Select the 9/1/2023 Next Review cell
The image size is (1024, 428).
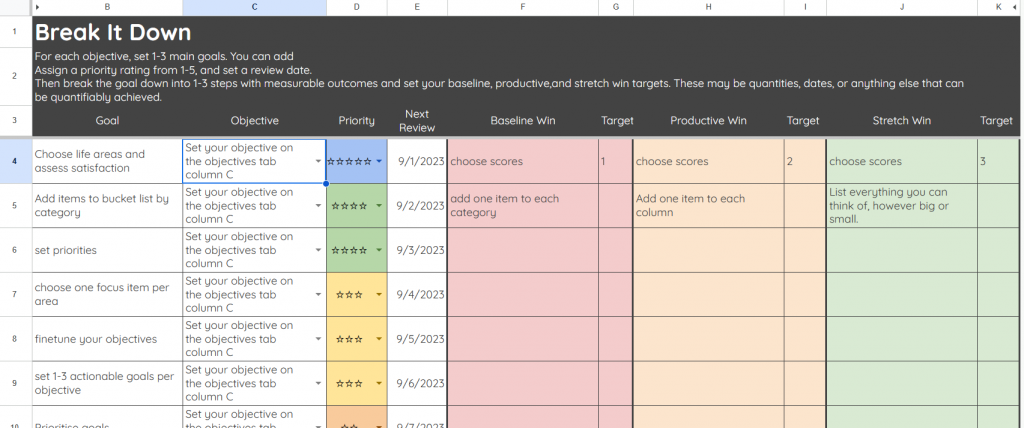pyautogui.click(x=417, y=161)
